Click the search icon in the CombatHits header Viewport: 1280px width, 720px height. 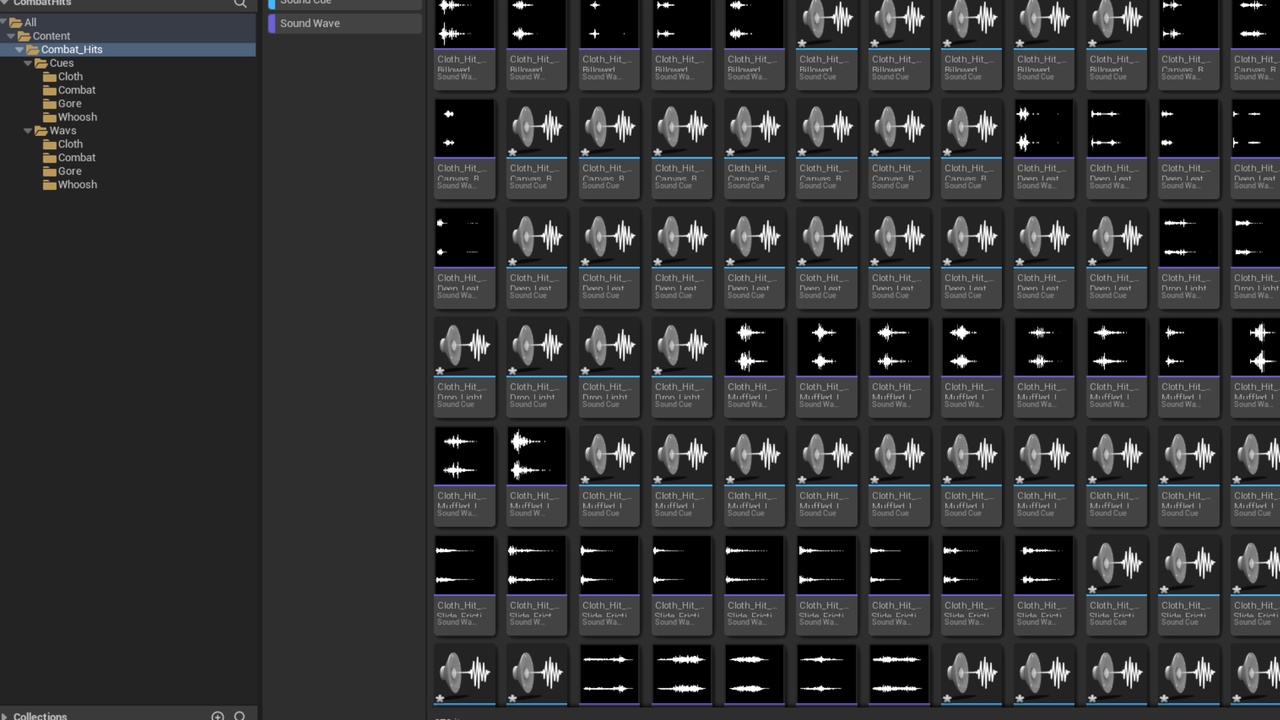point(240,4)
